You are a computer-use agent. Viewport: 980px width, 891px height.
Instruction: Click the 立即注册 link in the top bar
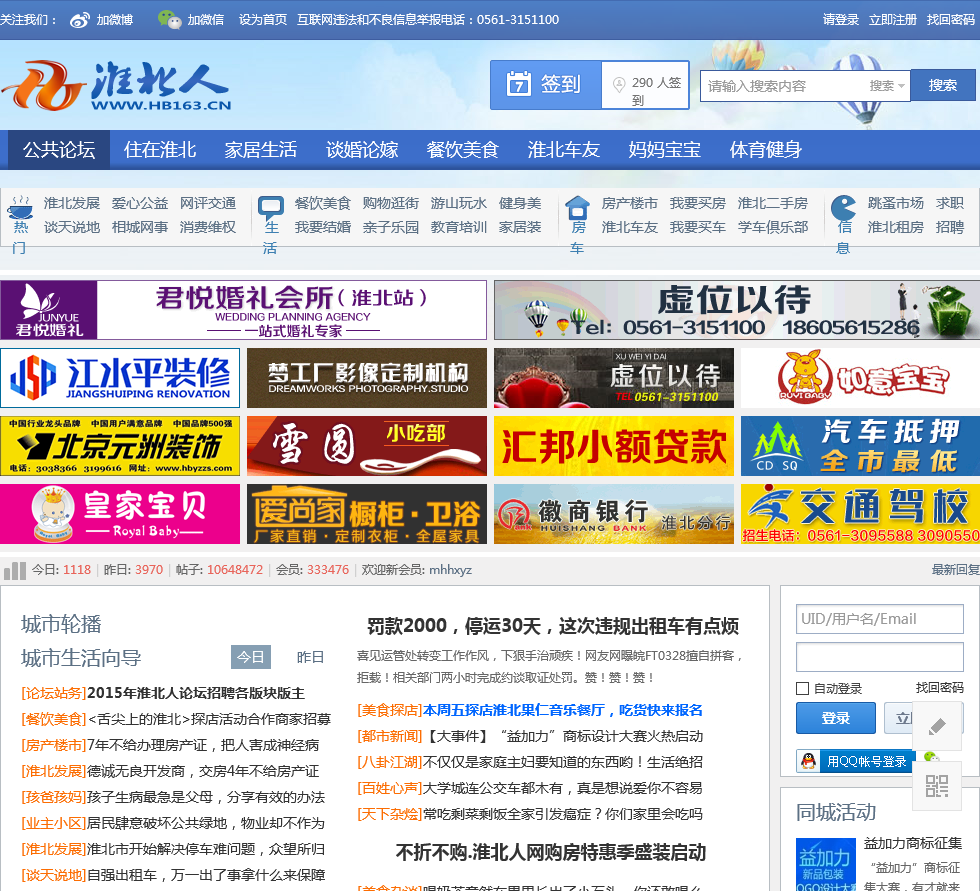[892, 20]
